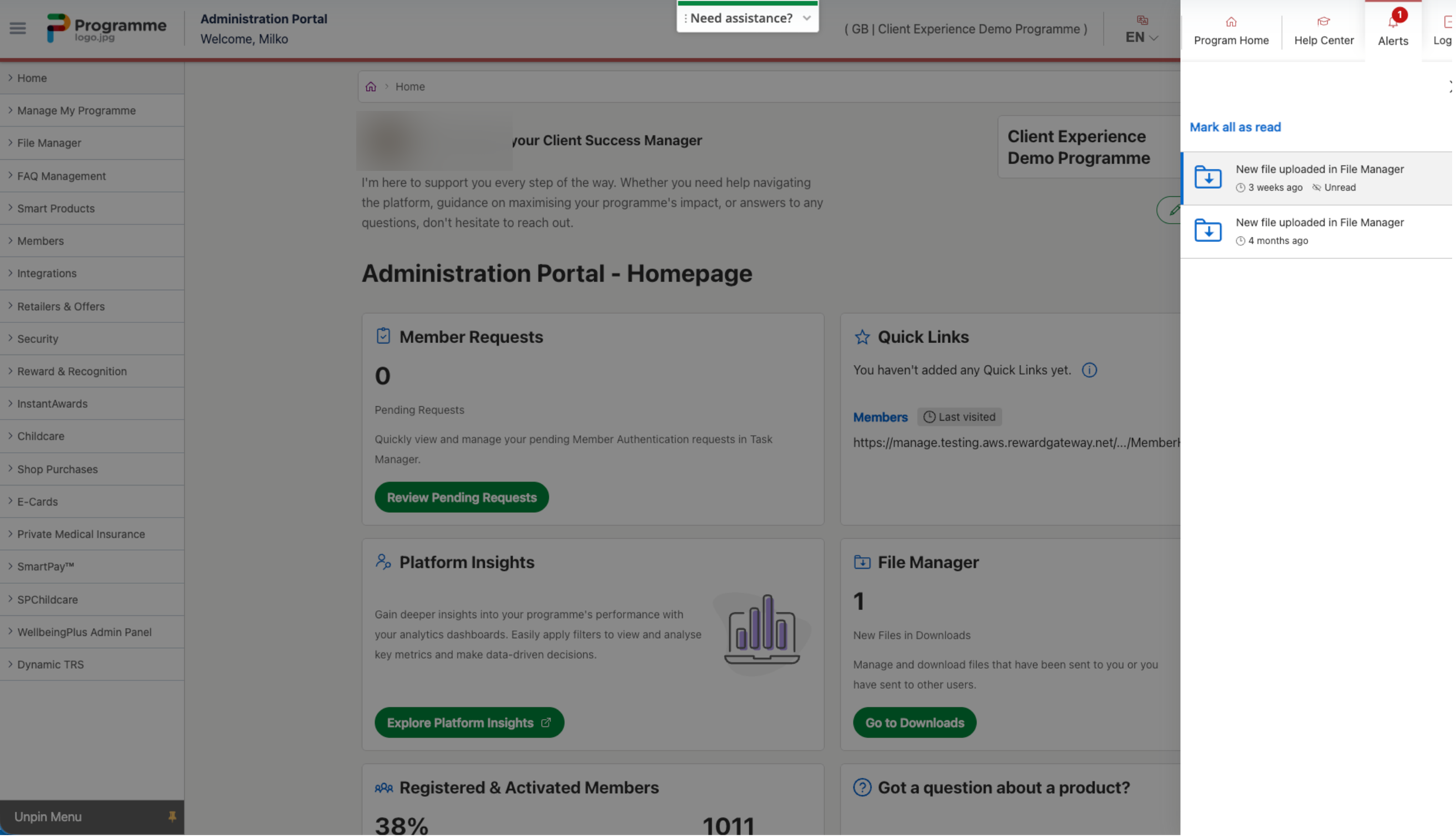Open Help Center graduation cap icon
1456x839 pixels.
click(1323, 22)
